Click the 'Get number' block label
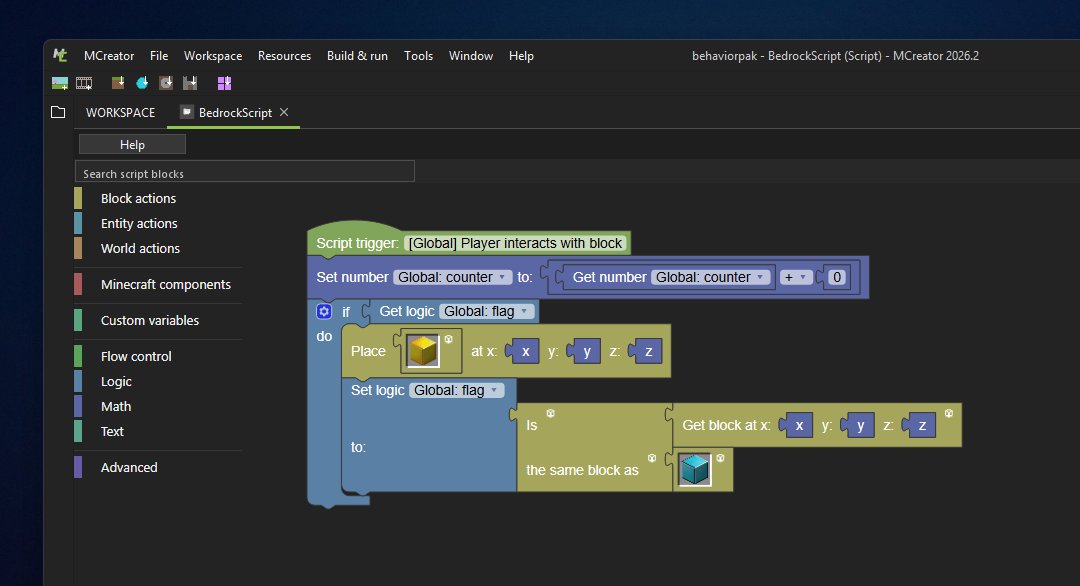Image resolution: width=1080 pixels, height=586 pixels. (x=609, y=277)
